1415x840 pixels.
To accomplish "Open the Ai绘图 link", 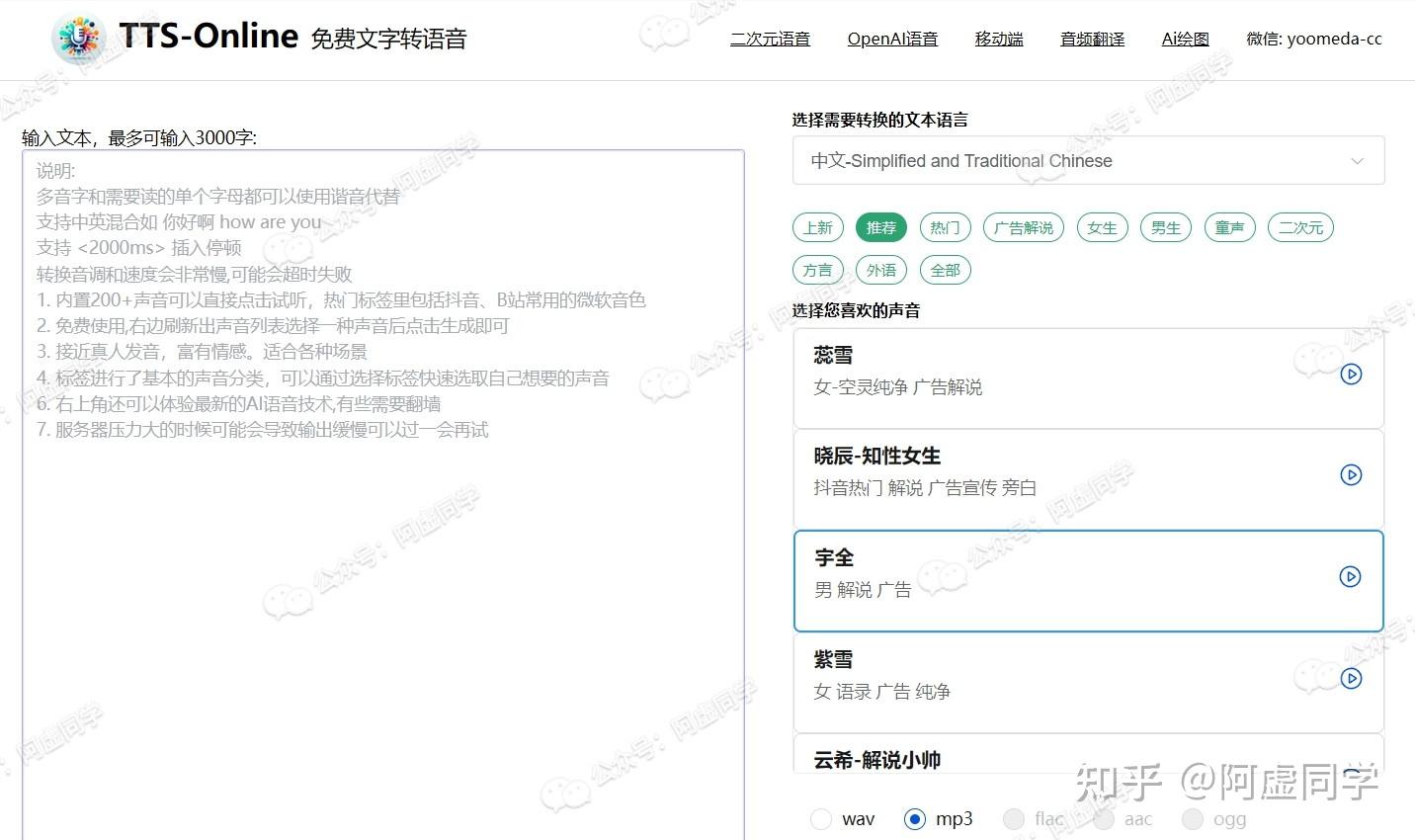I will pyautogui.click(x=1184, y=39).
